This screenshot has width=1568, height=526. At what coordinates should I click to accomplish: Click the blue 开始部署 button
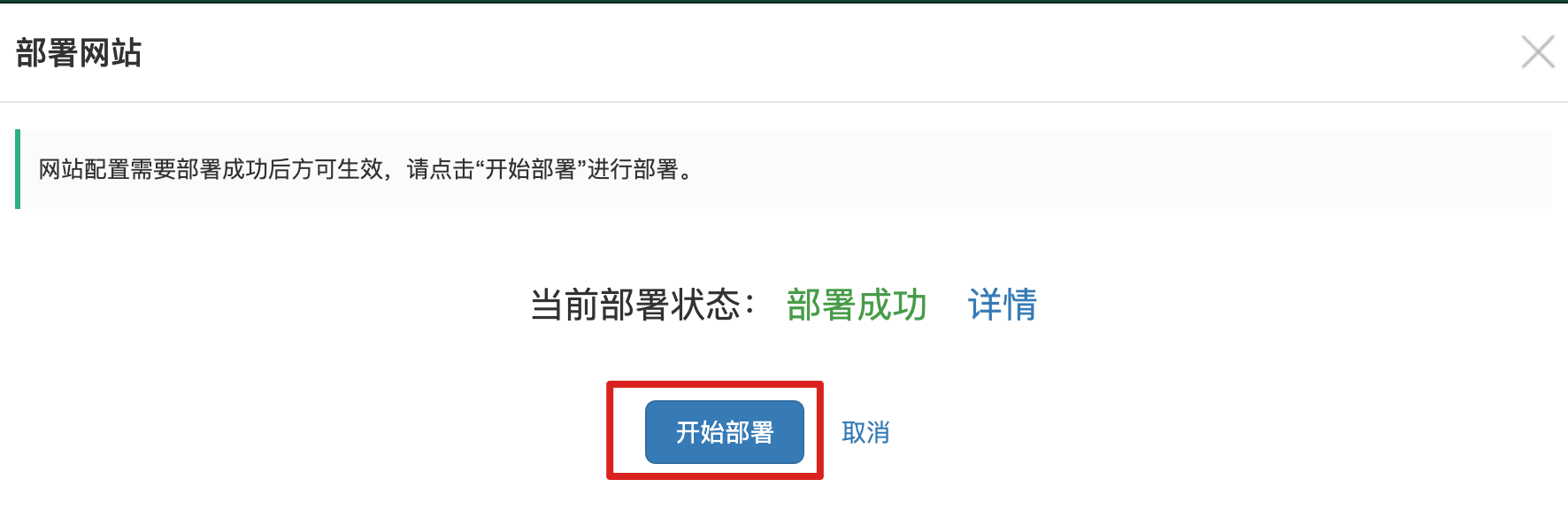(x=724, y=432)
